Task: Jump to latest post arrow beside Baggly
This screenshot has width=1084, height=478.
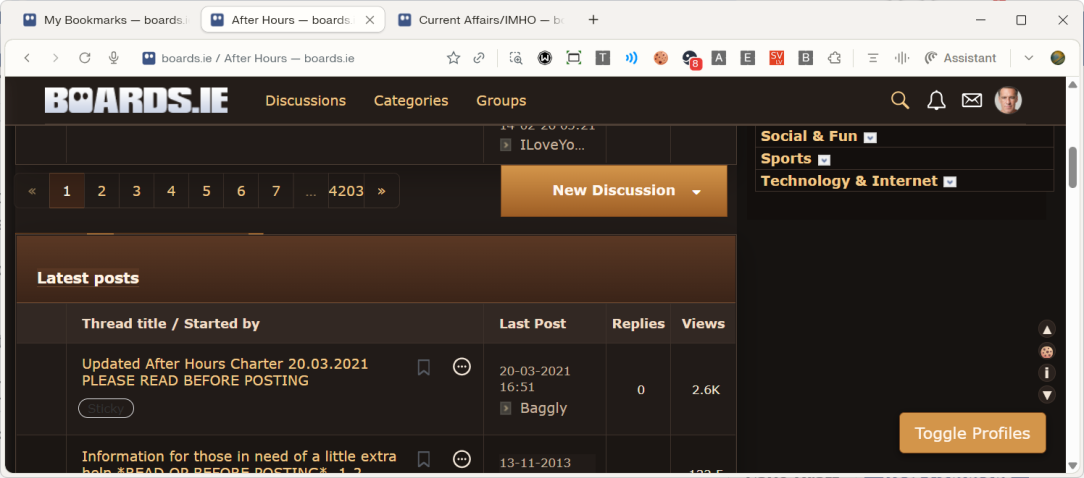Action: pyautogui.click(x=506, y=409)
